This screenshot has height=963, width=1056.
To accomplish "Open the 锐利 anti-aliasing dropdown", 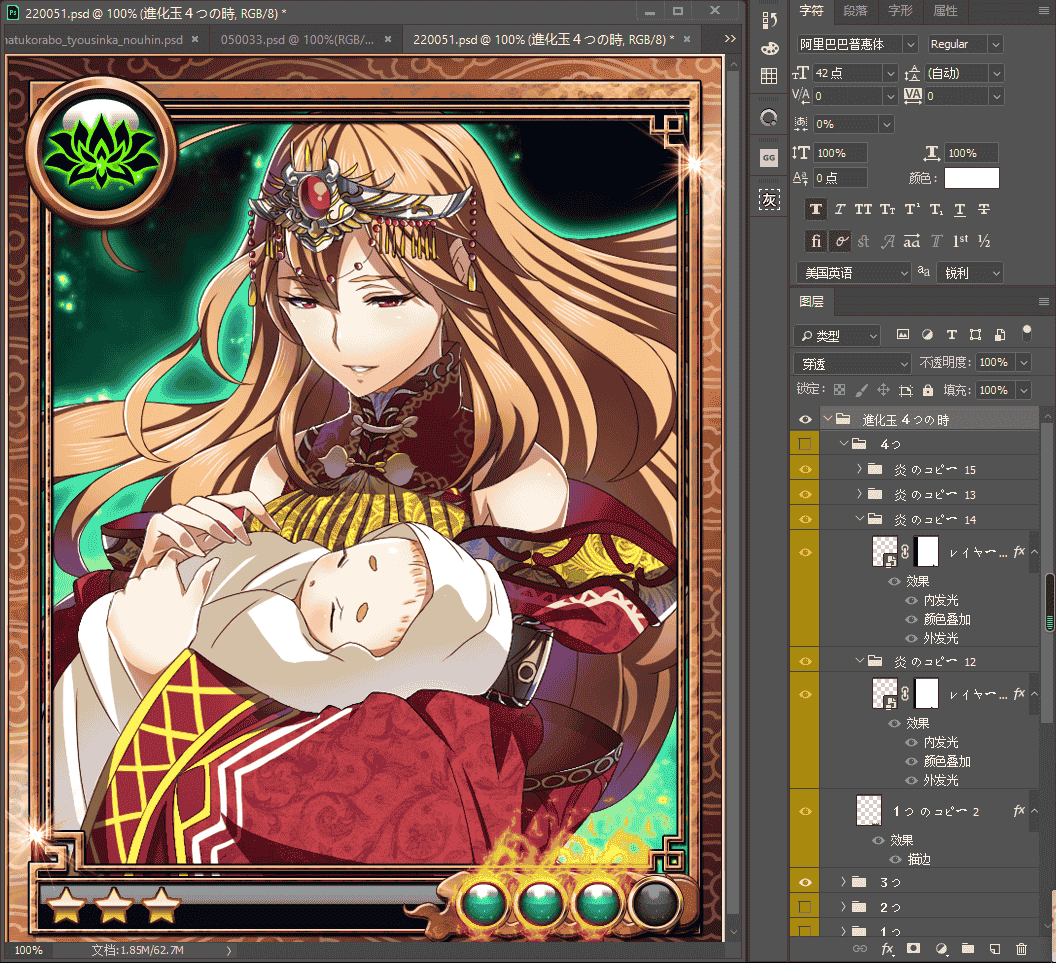I will pyautogui.click(x=969, y=273).
